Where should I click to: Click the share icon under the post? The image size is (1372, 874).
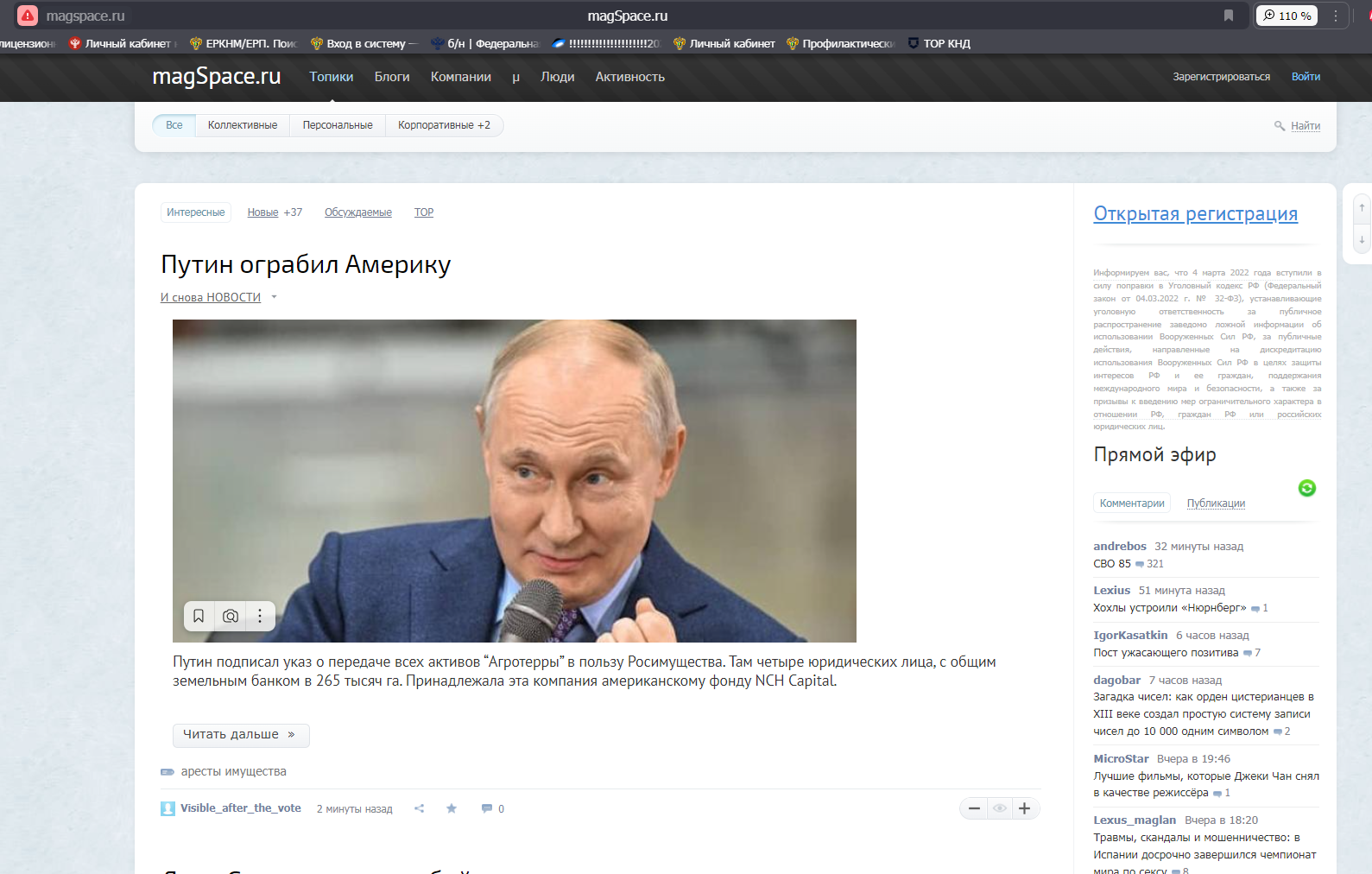click(419, 808)
